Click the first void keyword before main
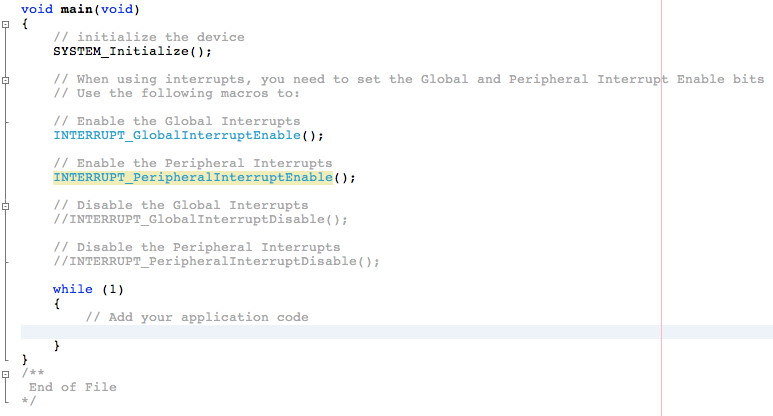The width and height of the screenshot is (773, 416). [36, 9]
